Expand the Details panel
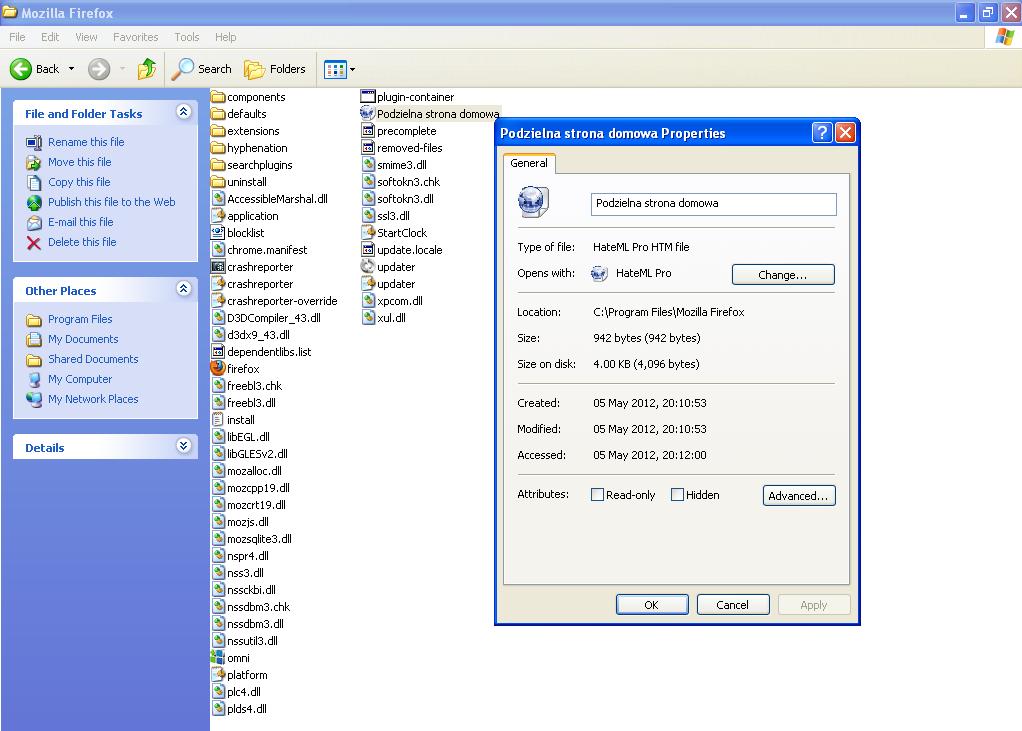Viewport: 1022px width, 731px height. (184, 446)
